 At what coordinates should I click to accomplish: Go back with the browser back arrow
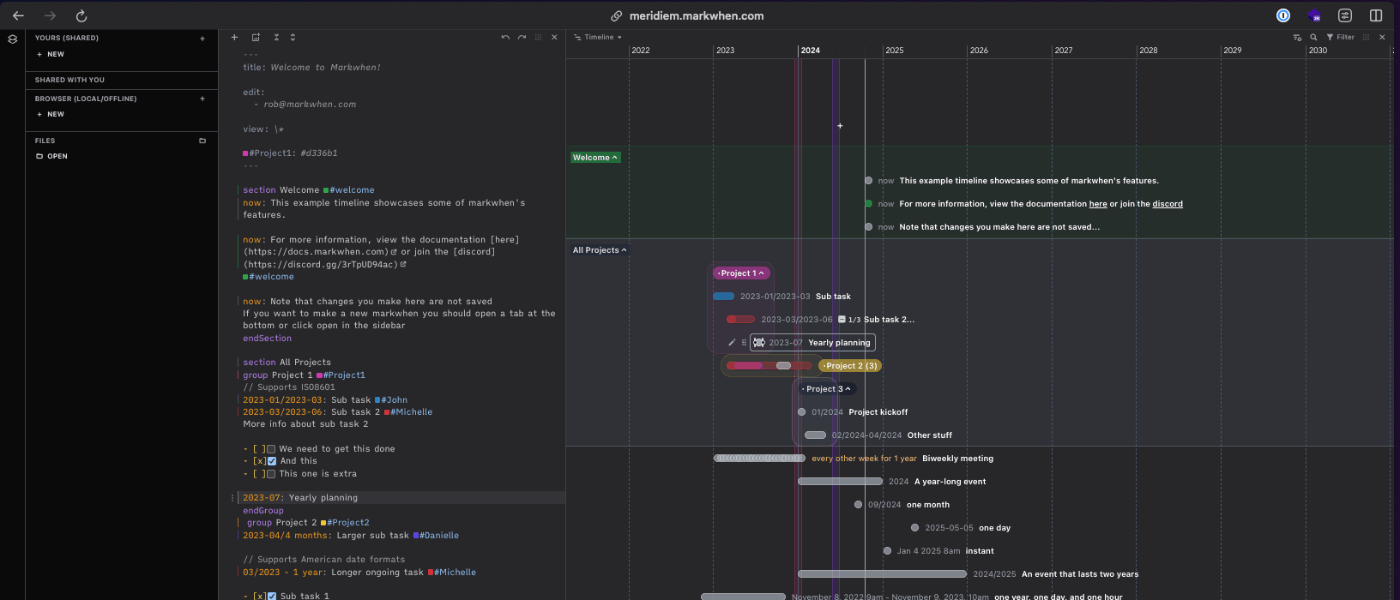pyautogui.click(x=18, y=16)
